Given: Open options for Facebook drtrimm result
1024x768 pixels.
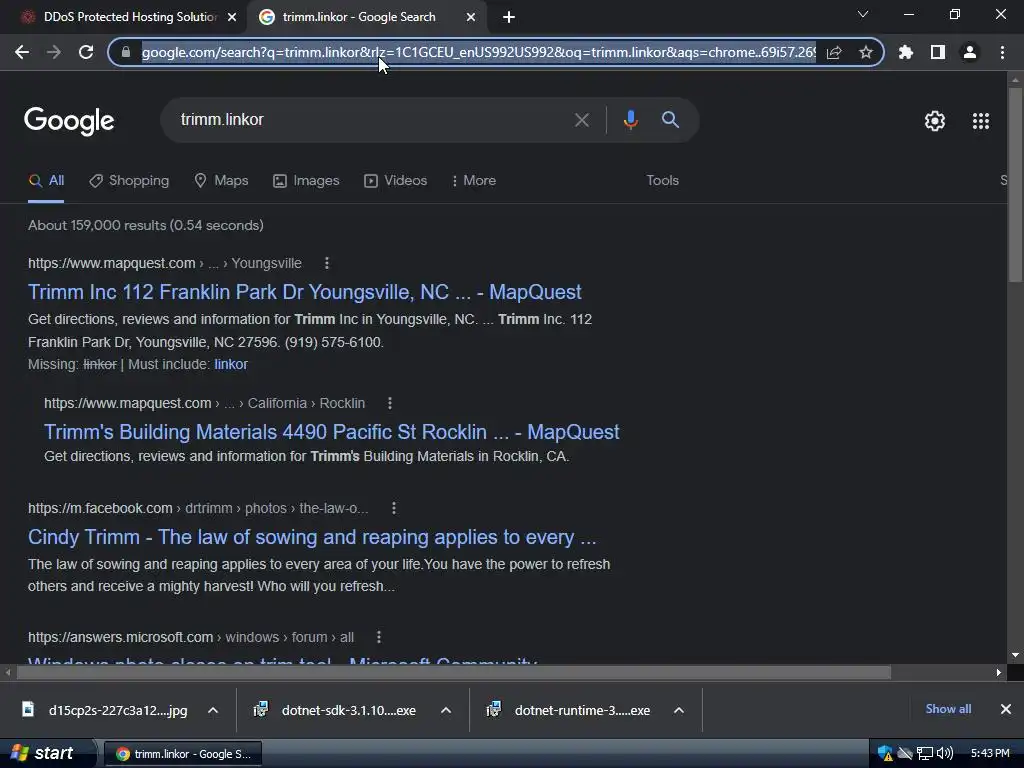Looking at the screenshot, I should (x=394, y=508).
